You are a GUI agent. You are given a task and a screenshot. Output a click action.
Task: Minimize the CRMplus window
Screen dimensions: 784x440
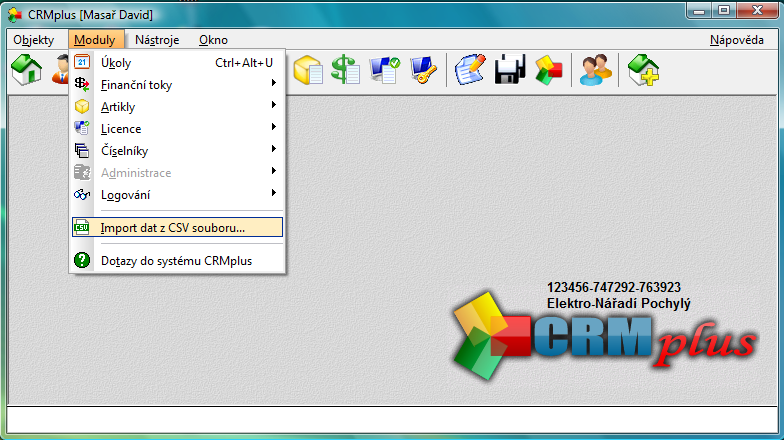700,10
